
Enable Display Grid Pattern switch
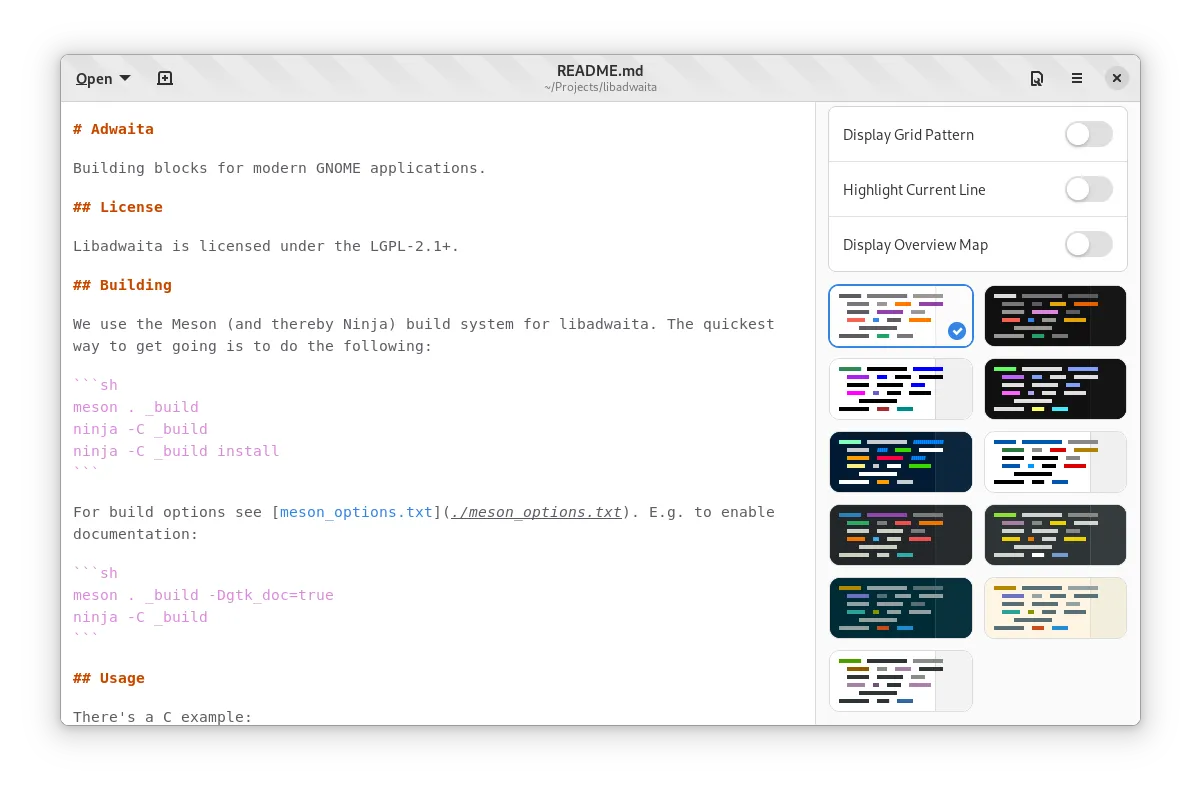[1088, 135]
